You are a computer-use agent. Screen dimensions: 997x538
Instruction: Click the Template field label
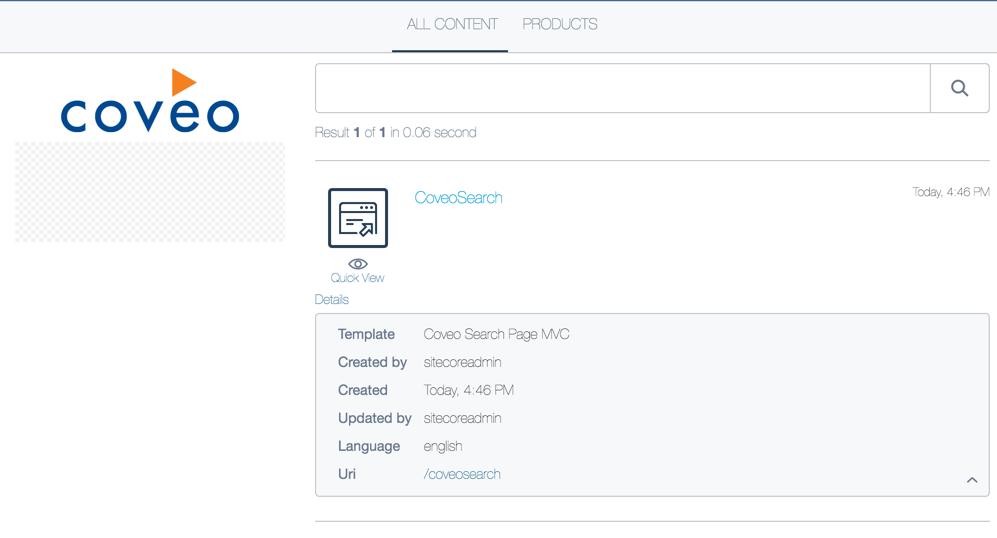pyautogui.click(x=366, y=335)
